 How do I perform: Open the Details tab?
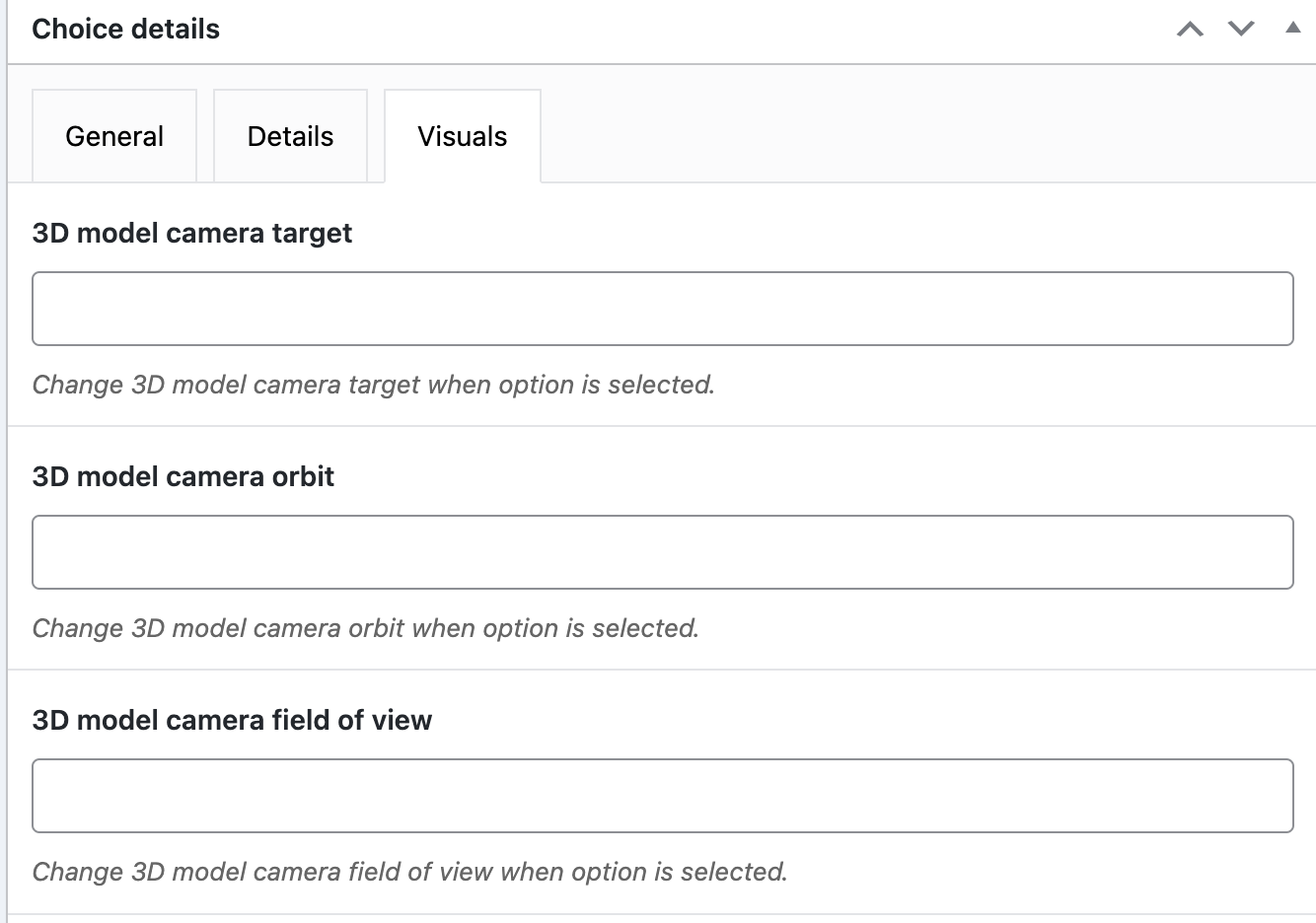click(x=290, y=136)
